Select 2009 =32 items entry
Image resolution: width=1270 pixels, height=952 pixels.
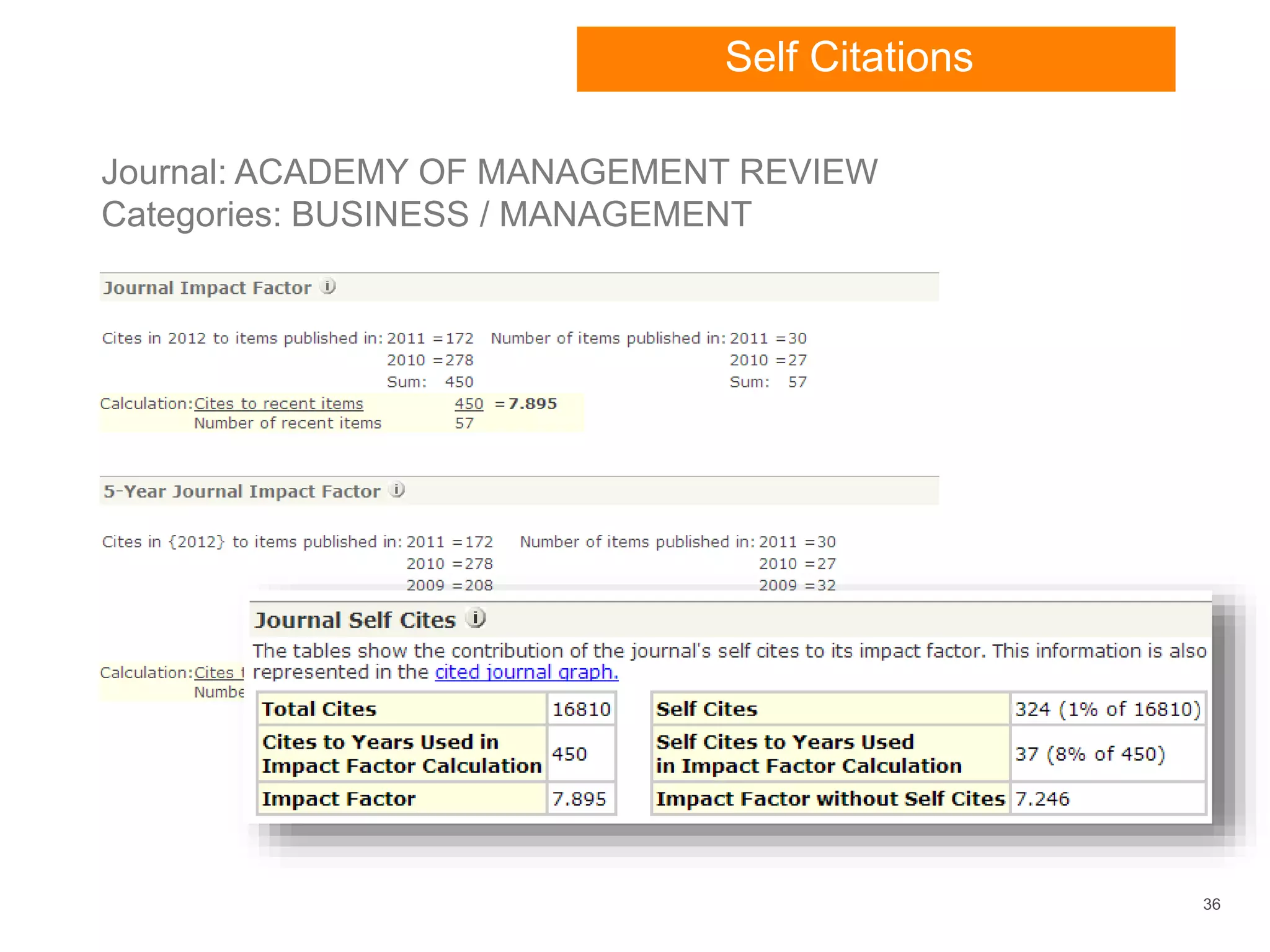point(797,584)
